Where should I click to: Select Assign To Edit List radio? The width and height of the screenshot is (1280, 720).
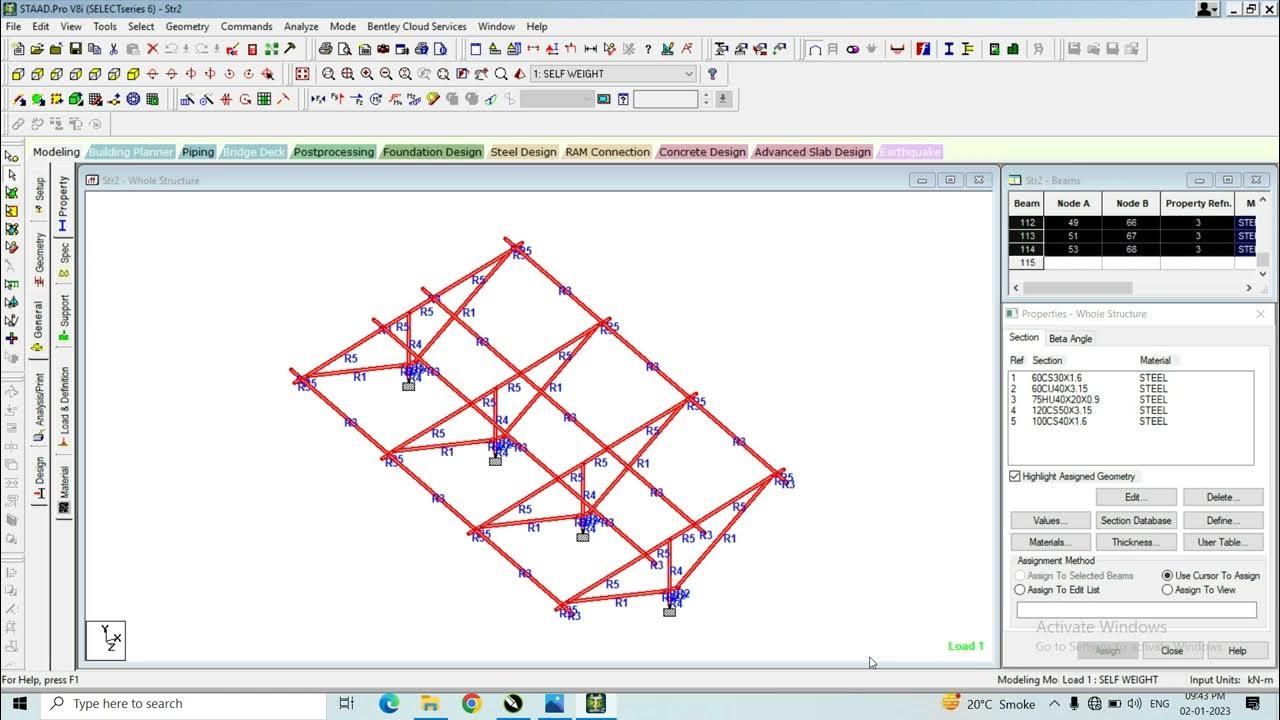pyautogui.click(x=1020, y=590)
